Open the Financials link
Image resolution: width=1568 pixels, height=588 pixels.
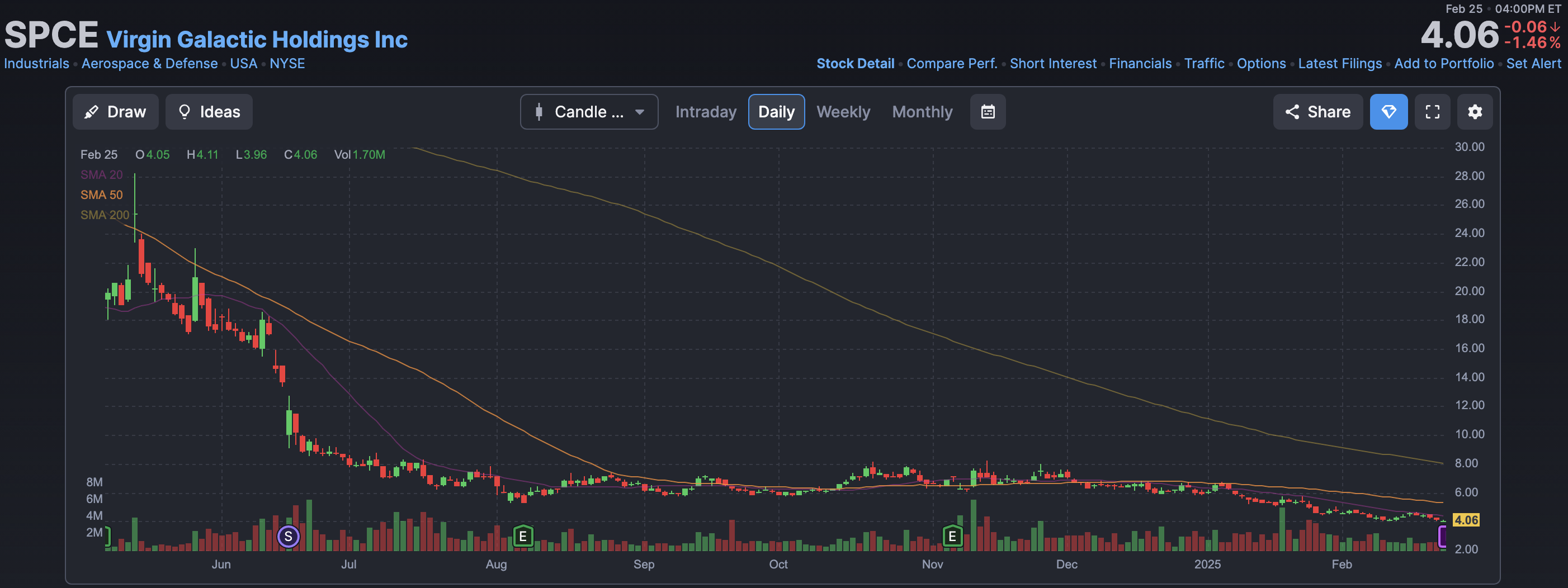[1140, 63]
